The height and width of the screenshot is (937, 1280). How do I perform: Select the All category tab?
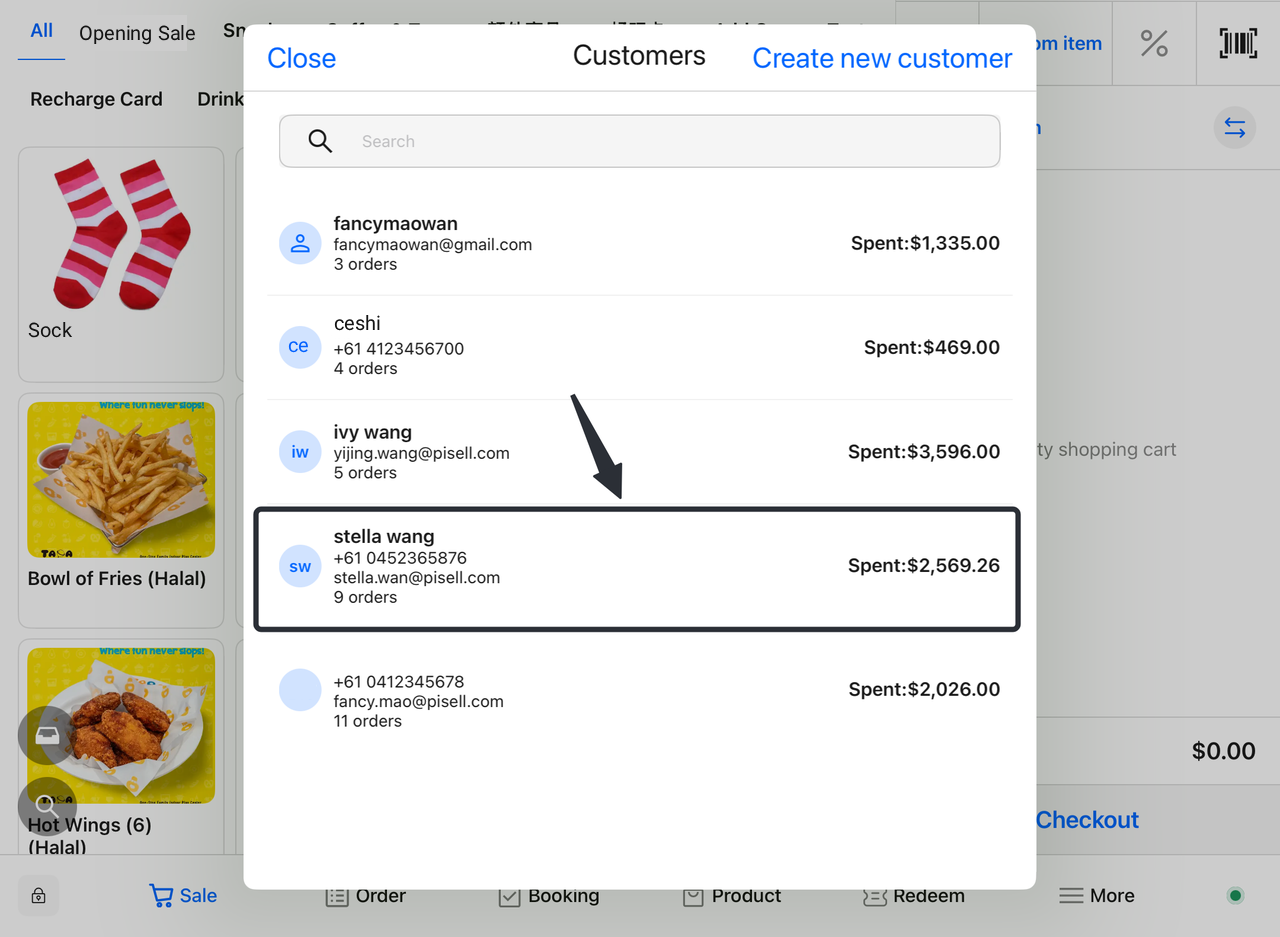tap(42, 31)
